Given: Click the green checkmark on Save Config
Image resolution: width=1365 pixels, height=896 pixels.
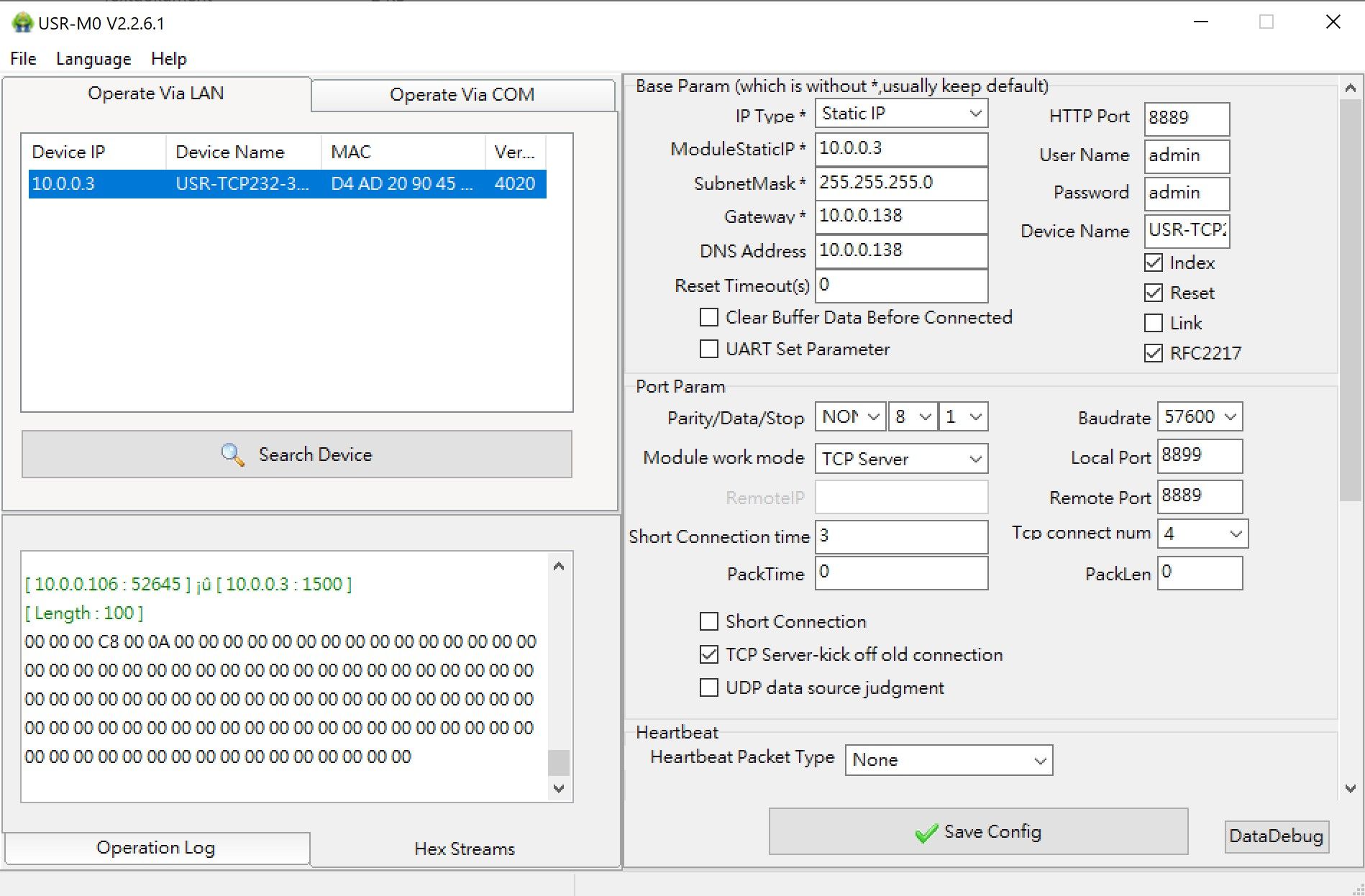Looking at the screenshot, I should pos(926,833).
